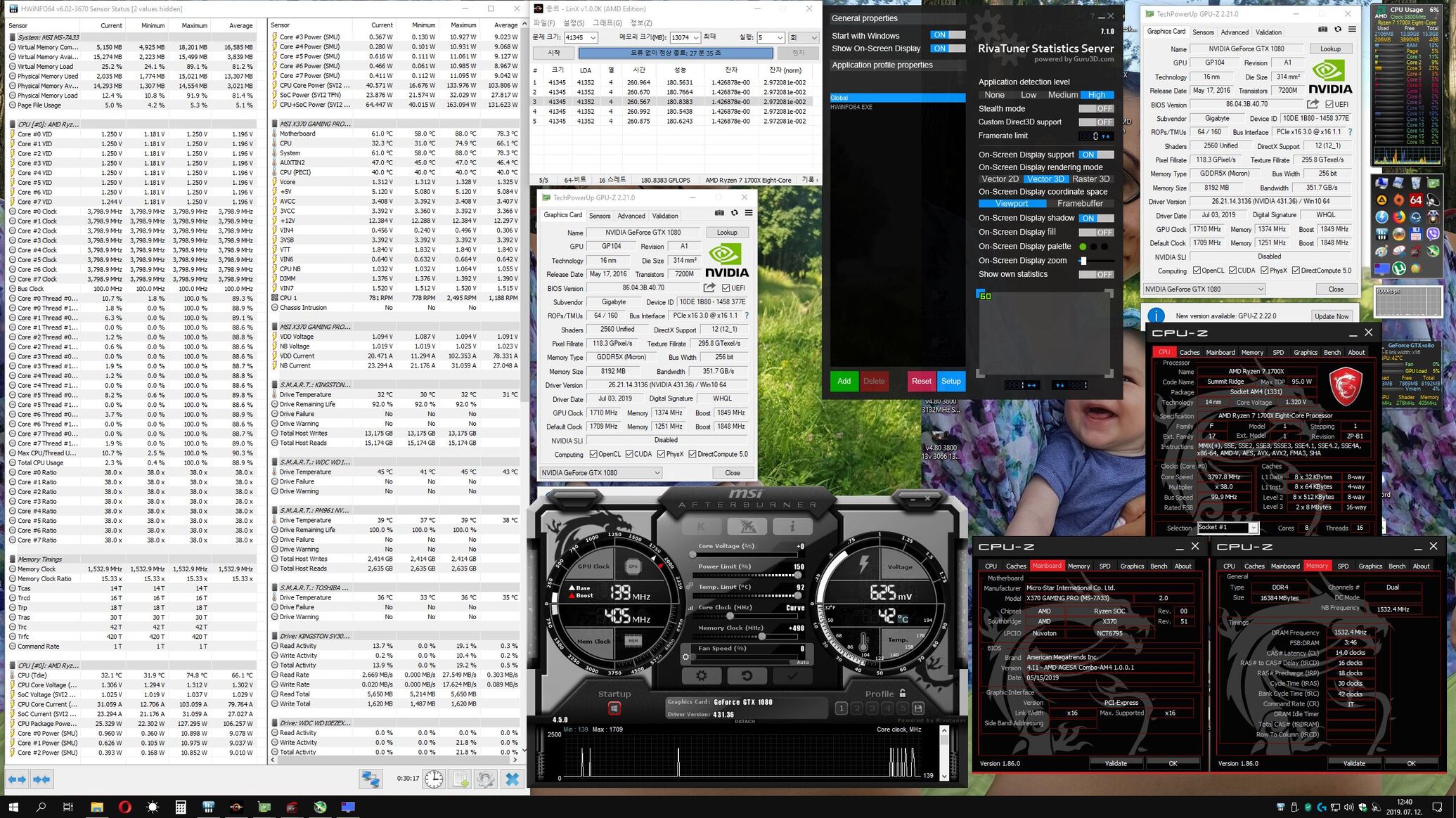Open Sensors tab in center GPU-Z
The width and height of the screenshot is (1456, 818).
coord(600,216)
